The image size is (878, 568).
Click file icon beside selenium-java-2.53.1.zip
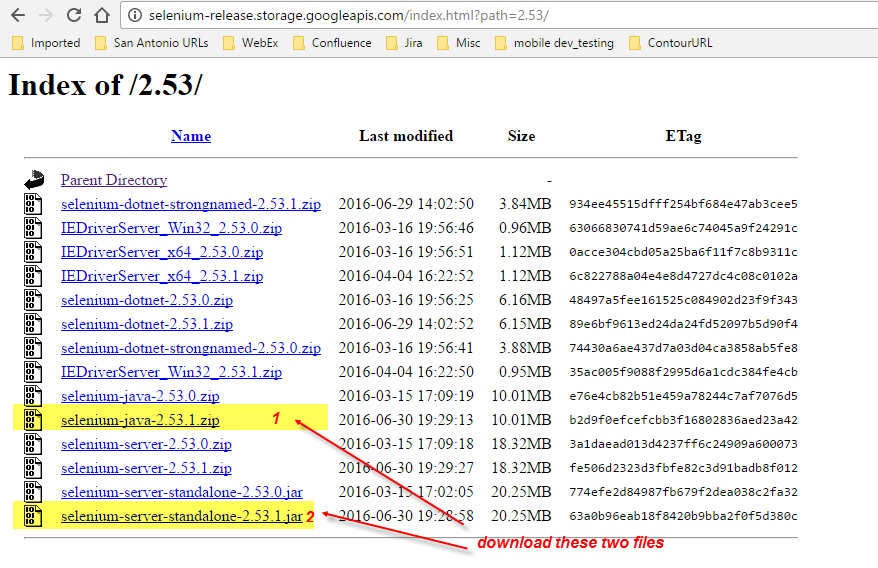coord(33,420)
